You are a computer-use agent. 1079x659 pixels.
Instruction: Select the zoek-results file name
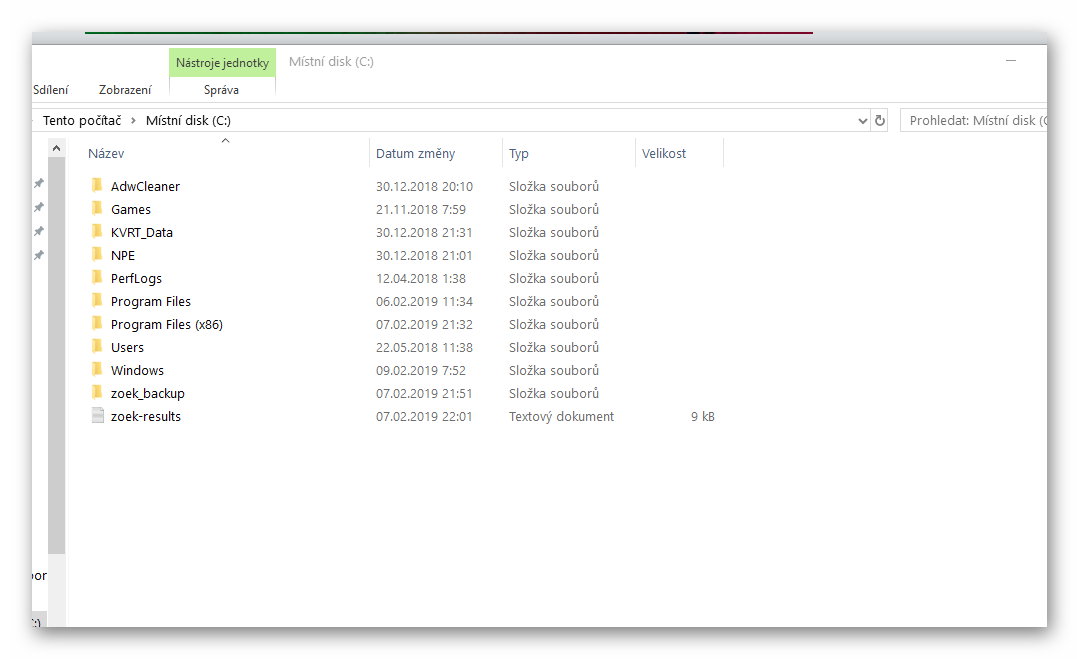[146, 416]
